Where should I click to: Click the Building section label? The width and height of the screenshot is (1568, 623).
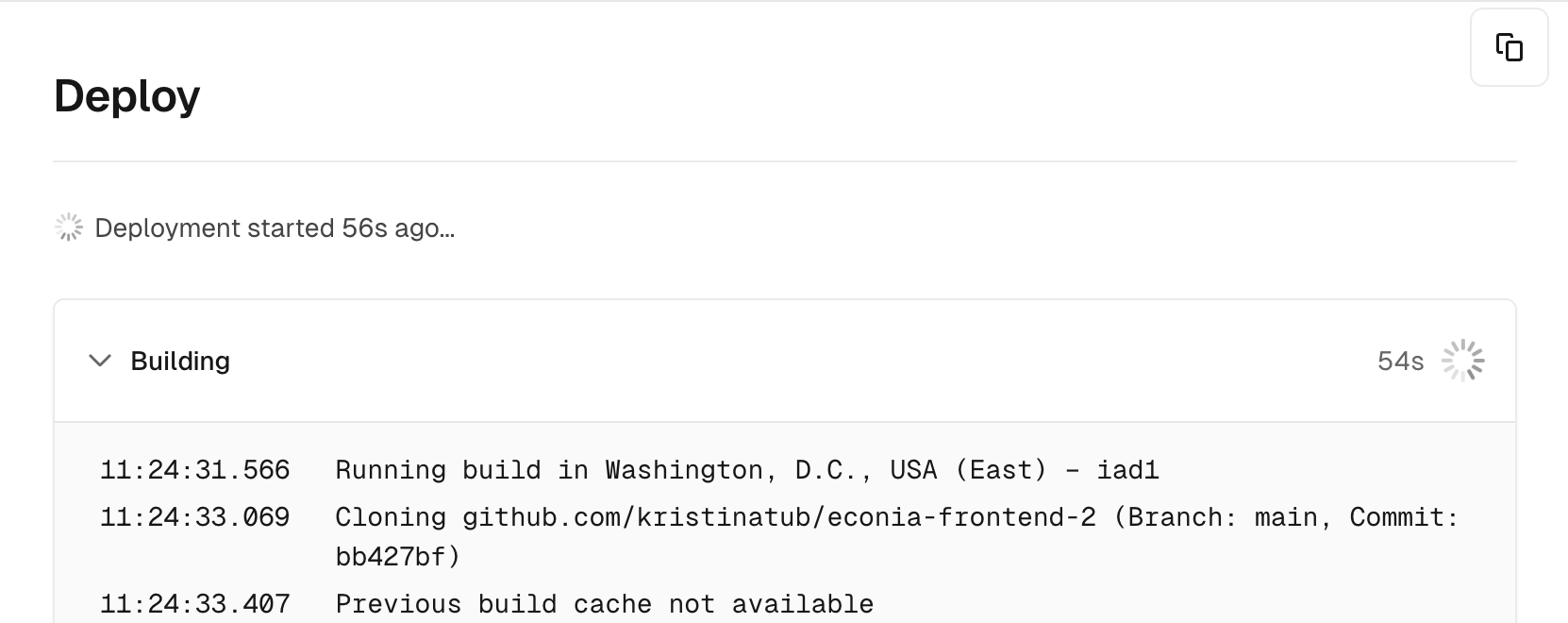pos(180,361)
